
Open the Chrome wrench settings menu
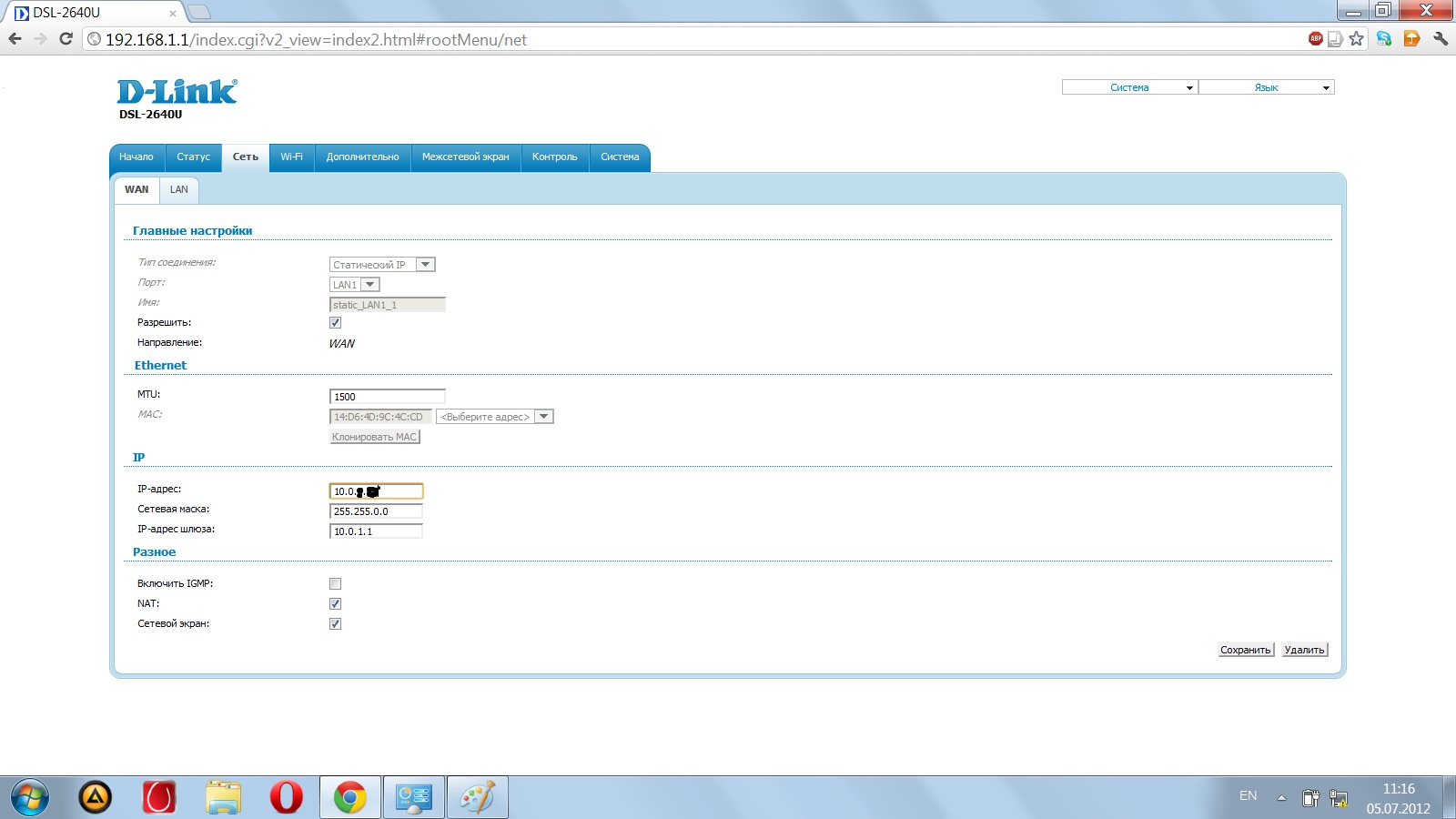(x=1440, y=38)
